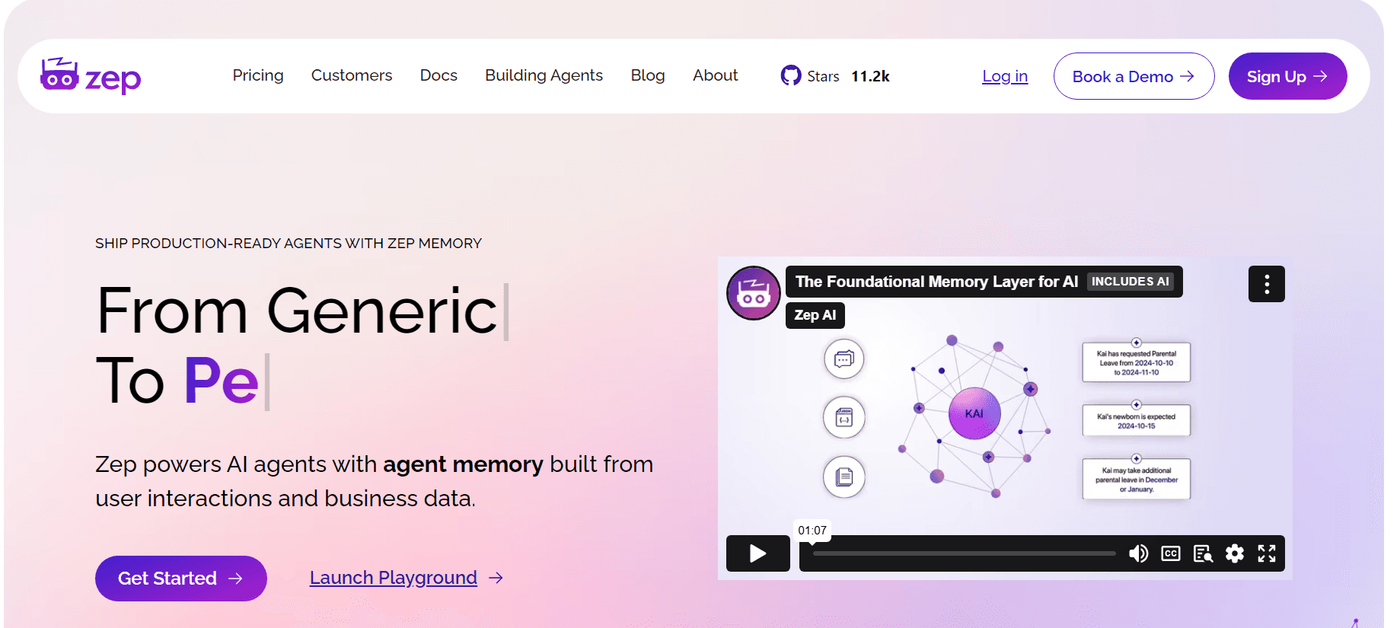Open Building Agents menu item
1400x628 pixels.
[x=544, y=75]
